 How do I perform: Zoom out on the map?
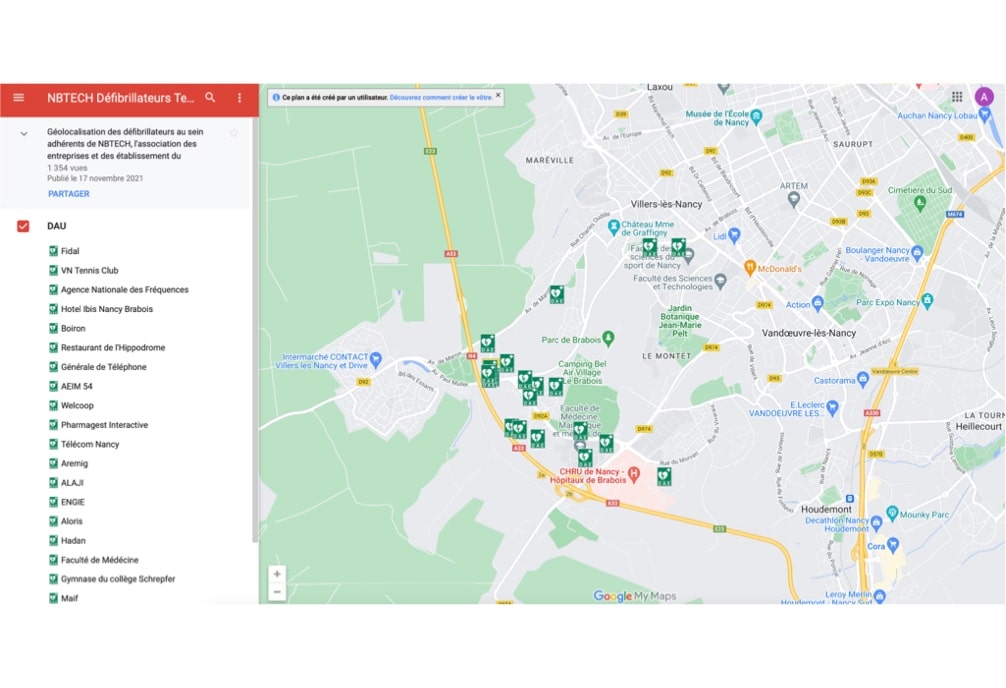277,592
